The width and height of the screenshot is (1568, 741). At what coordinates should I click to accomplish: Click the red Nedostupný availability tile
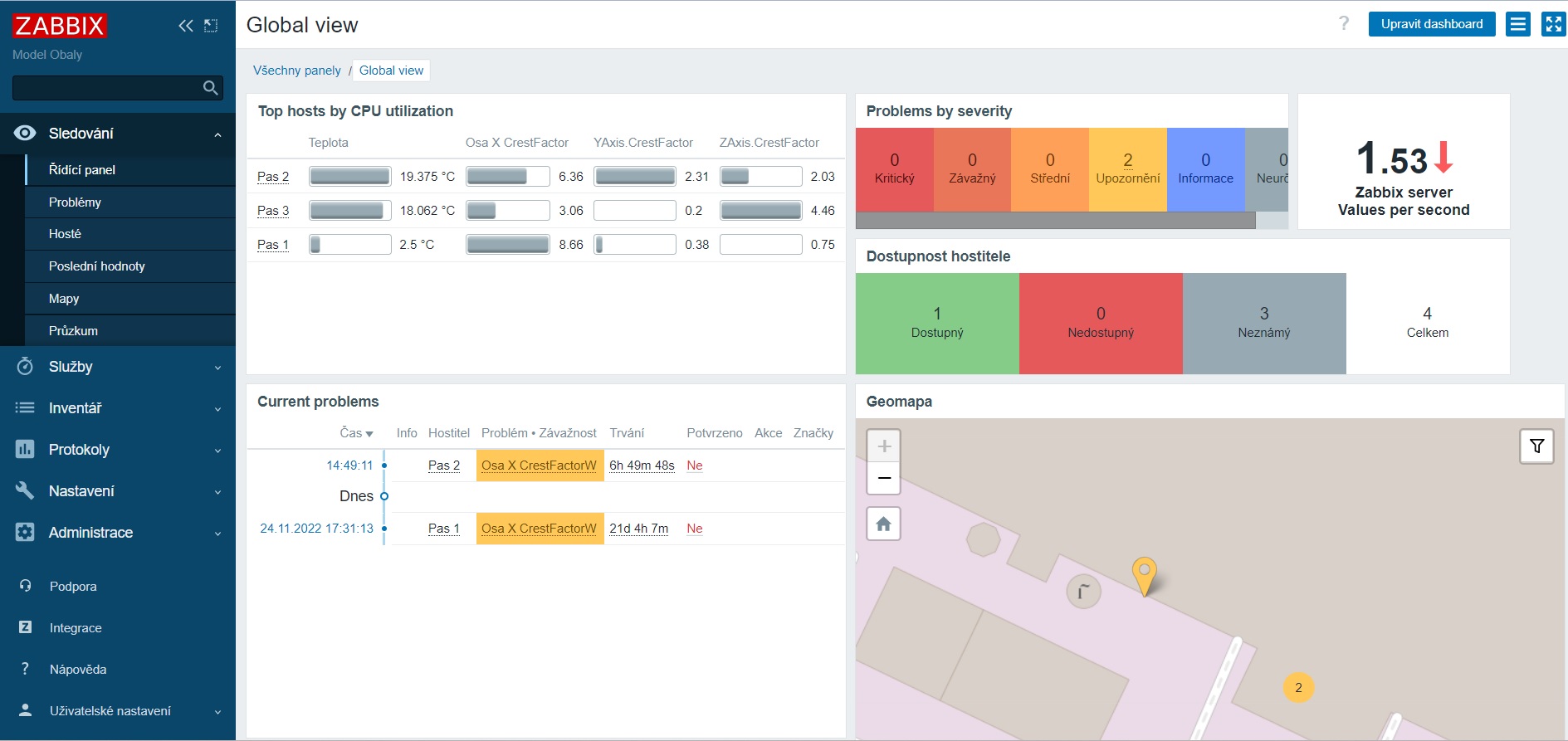1101,324
